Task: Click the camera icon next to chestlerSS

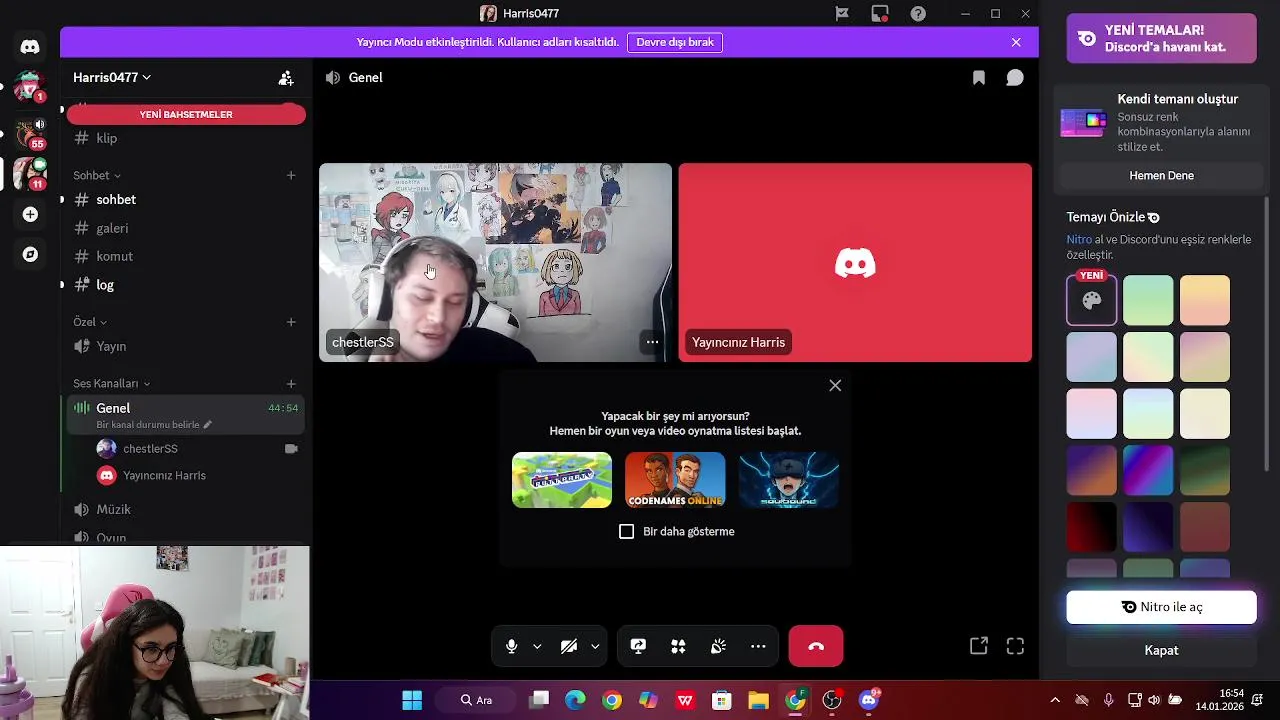Action: click(x=291, y=449)
